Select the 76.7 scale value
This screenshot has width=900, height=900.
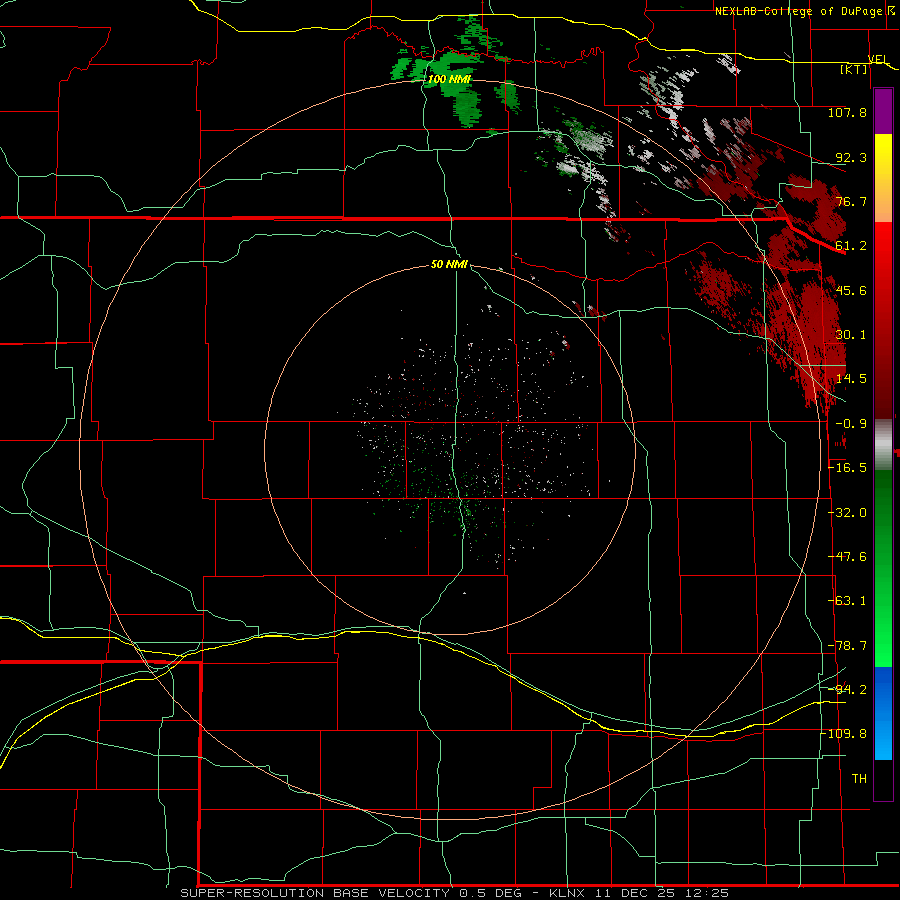[850, 201]
